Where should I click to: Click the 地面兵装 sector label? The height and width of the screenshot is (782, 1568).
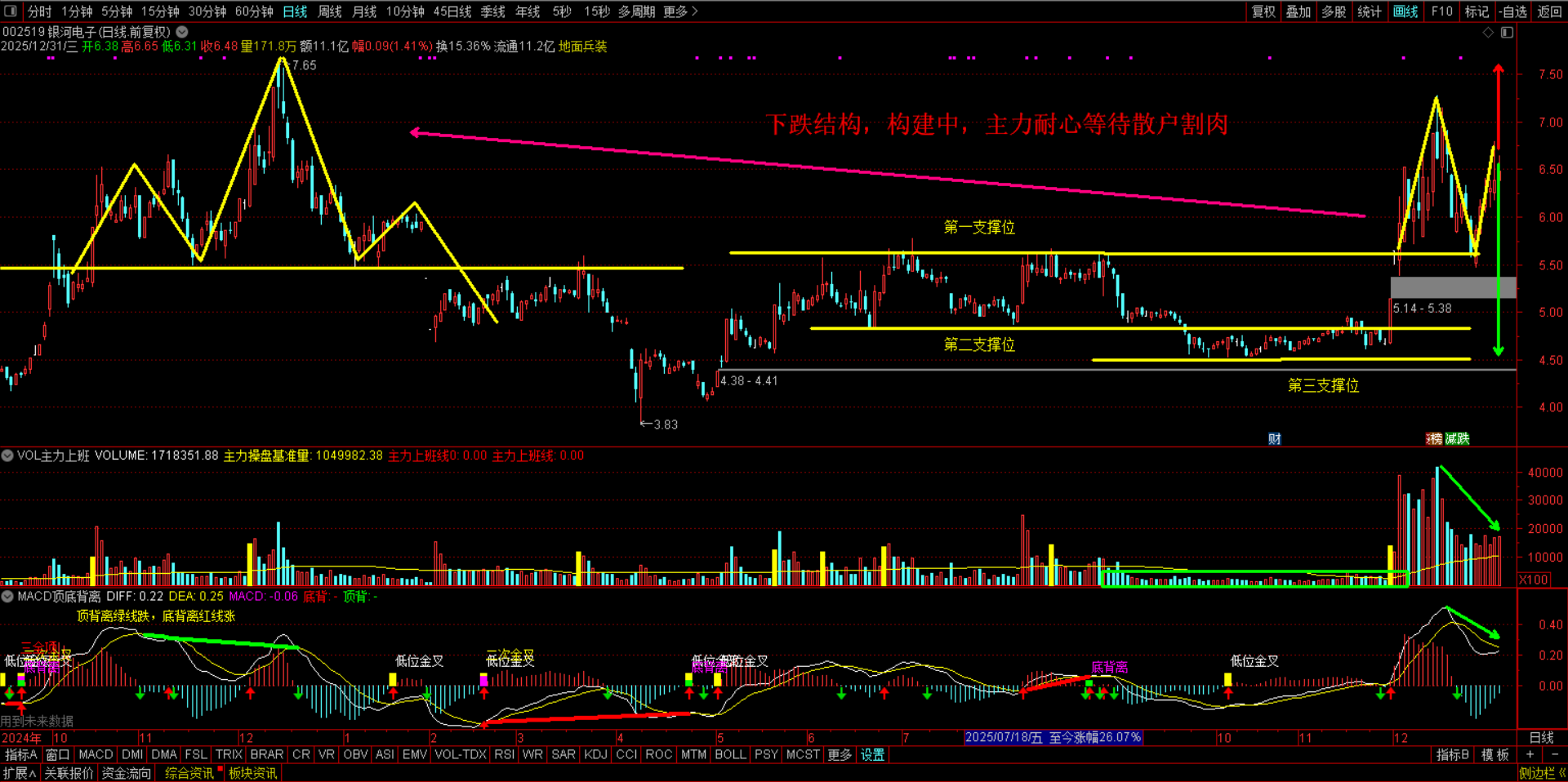tap(583, 47)
